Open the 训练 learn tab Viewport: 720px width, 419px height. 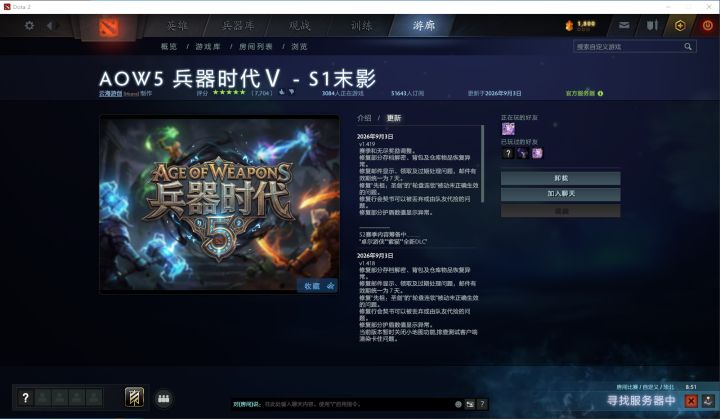(x=361, y=25)
